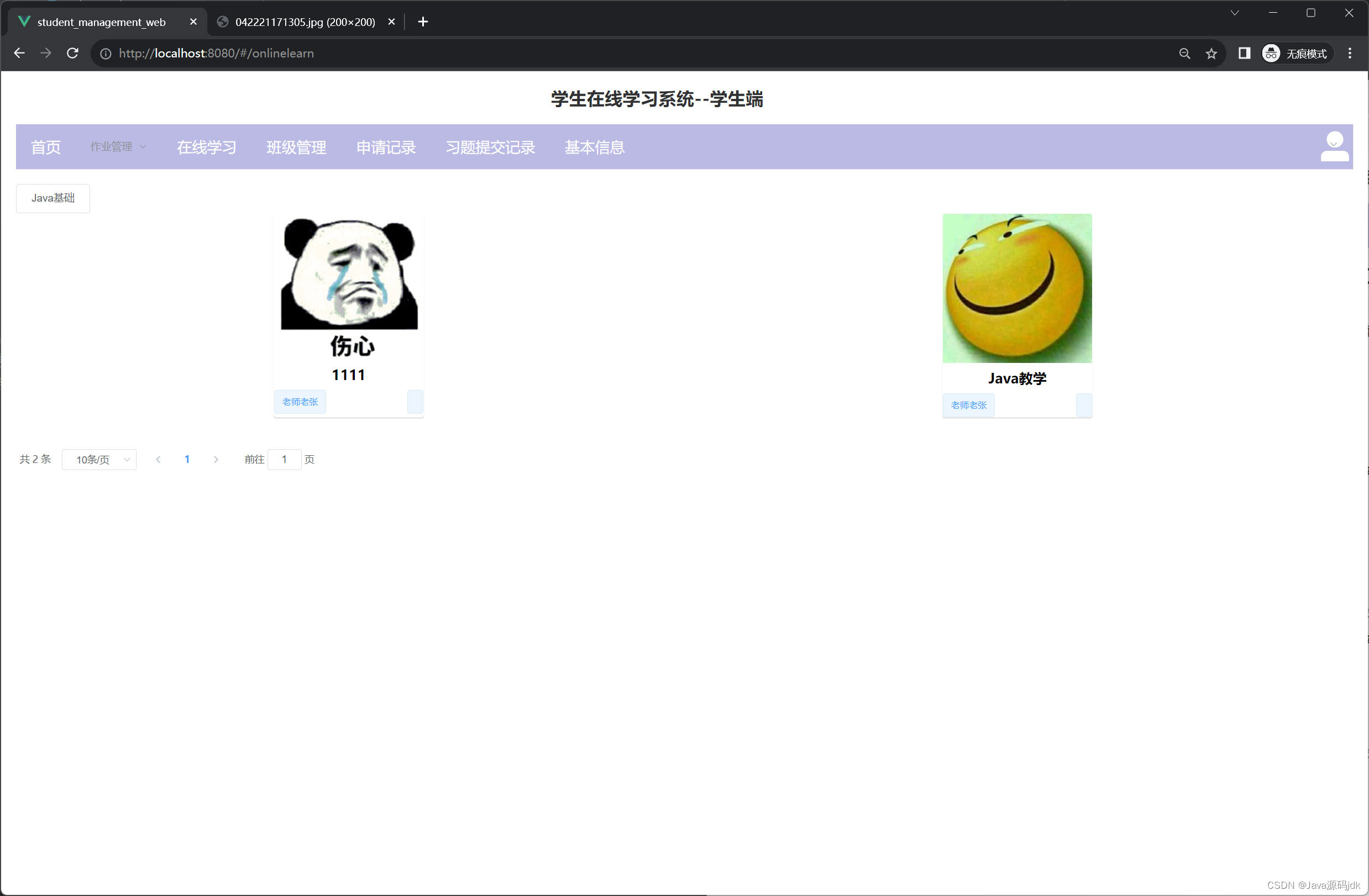Open the 10条/页 page size selector
1369x896 pixels.
[99, 460]
